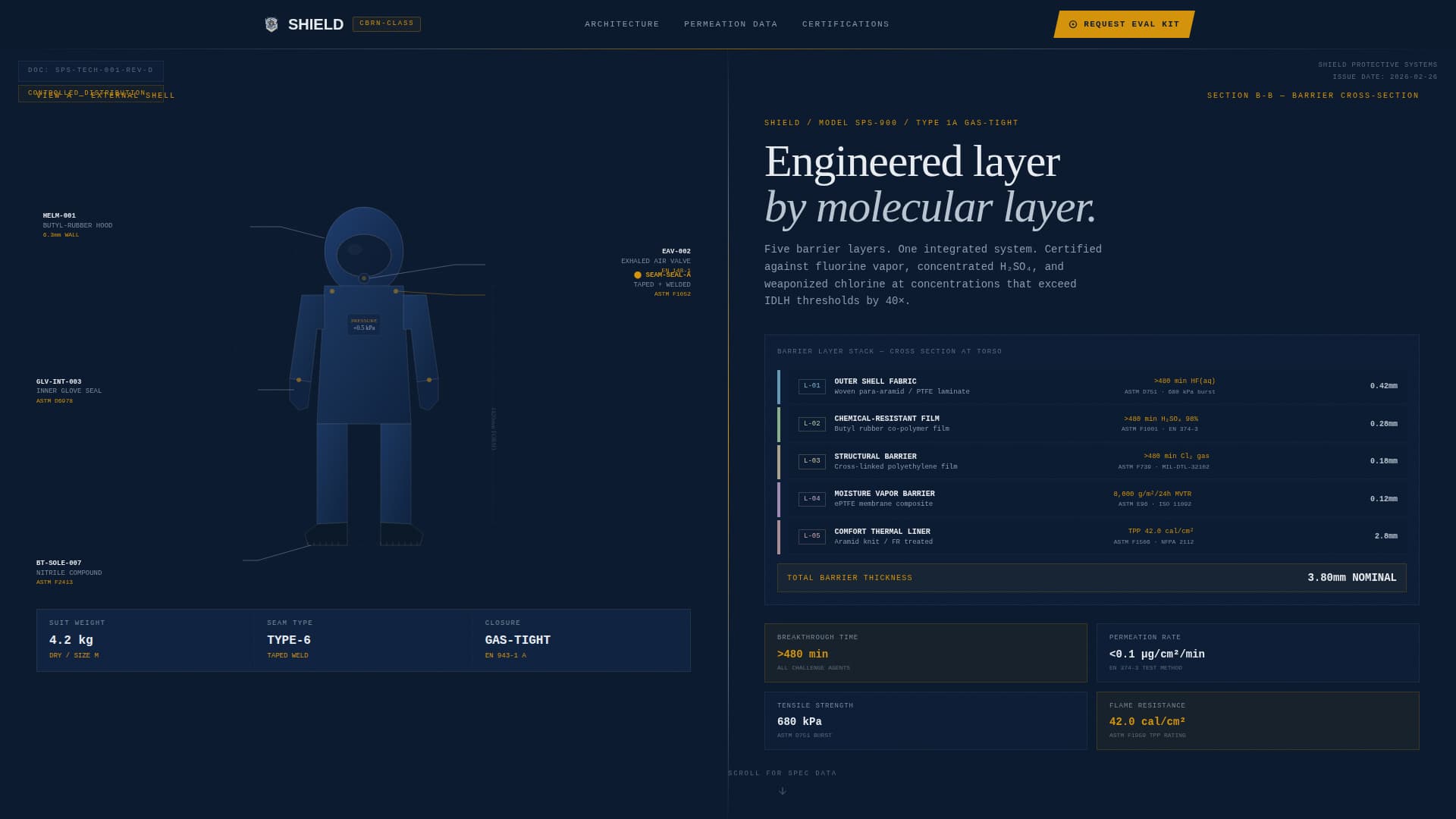Expand the L-01 OUTER SHELL FABRIC row
The width and height of the screenshot is (1456, 819).
click(x=1092, y=386)
